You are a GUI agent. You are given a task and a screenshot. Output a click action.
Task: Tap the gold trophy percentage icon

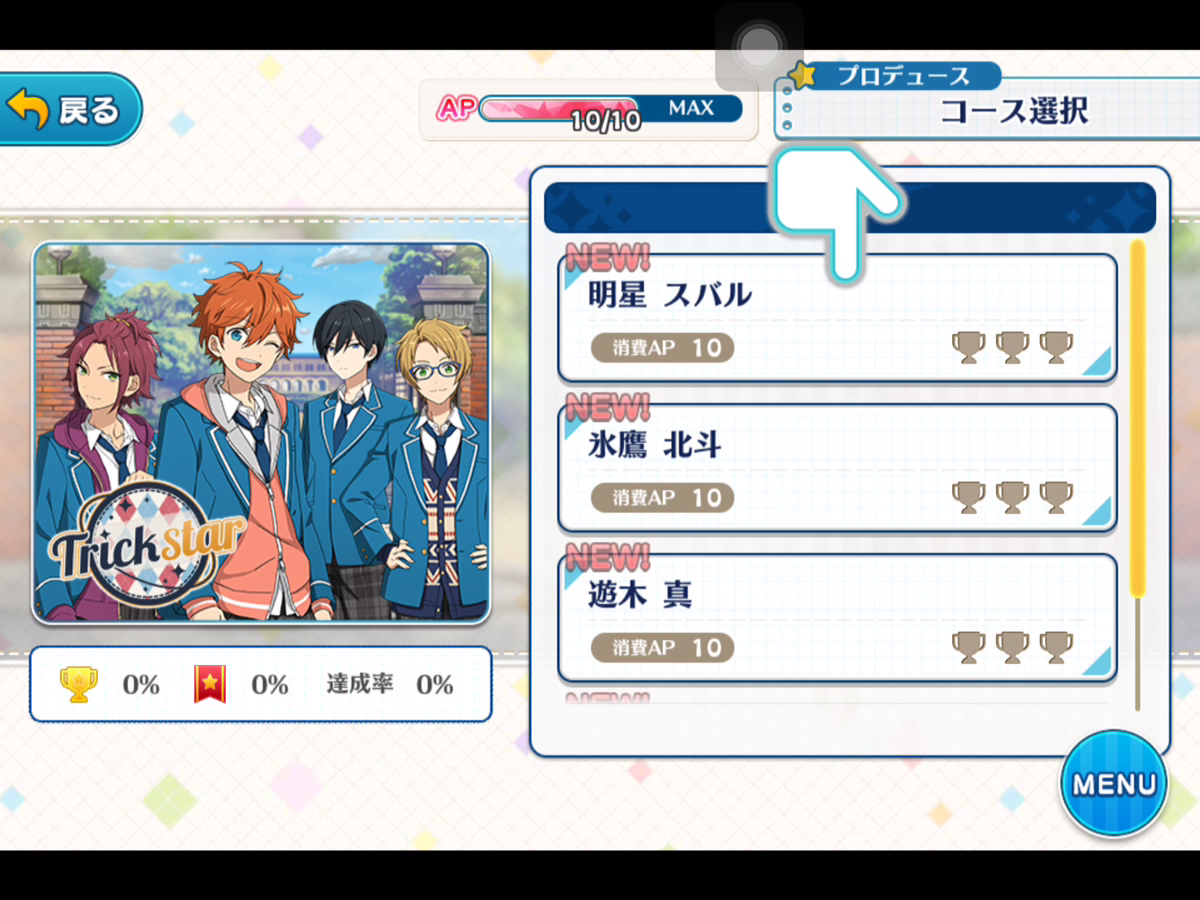tap(80, 684)
